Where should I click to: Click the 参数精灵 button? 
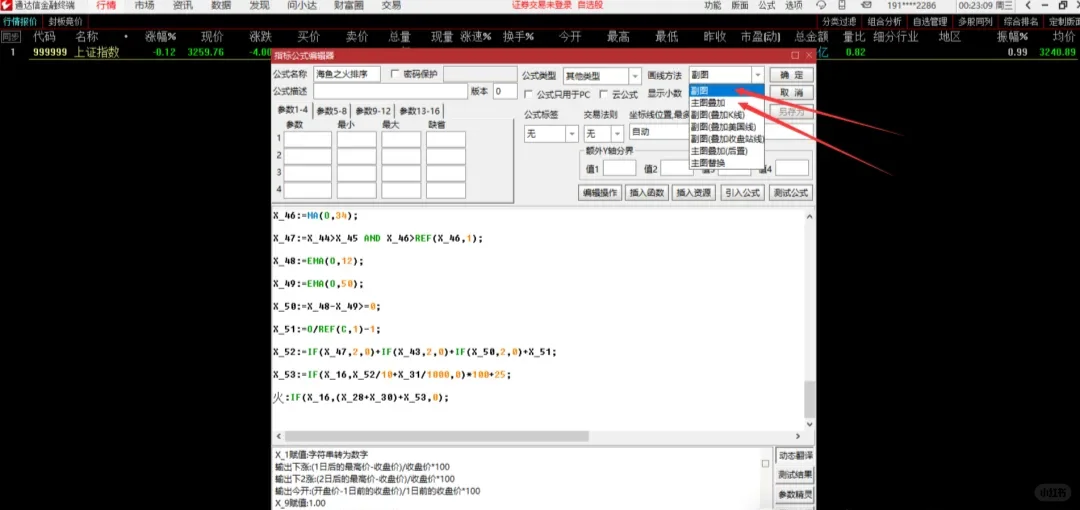click(x=794, y=494)
